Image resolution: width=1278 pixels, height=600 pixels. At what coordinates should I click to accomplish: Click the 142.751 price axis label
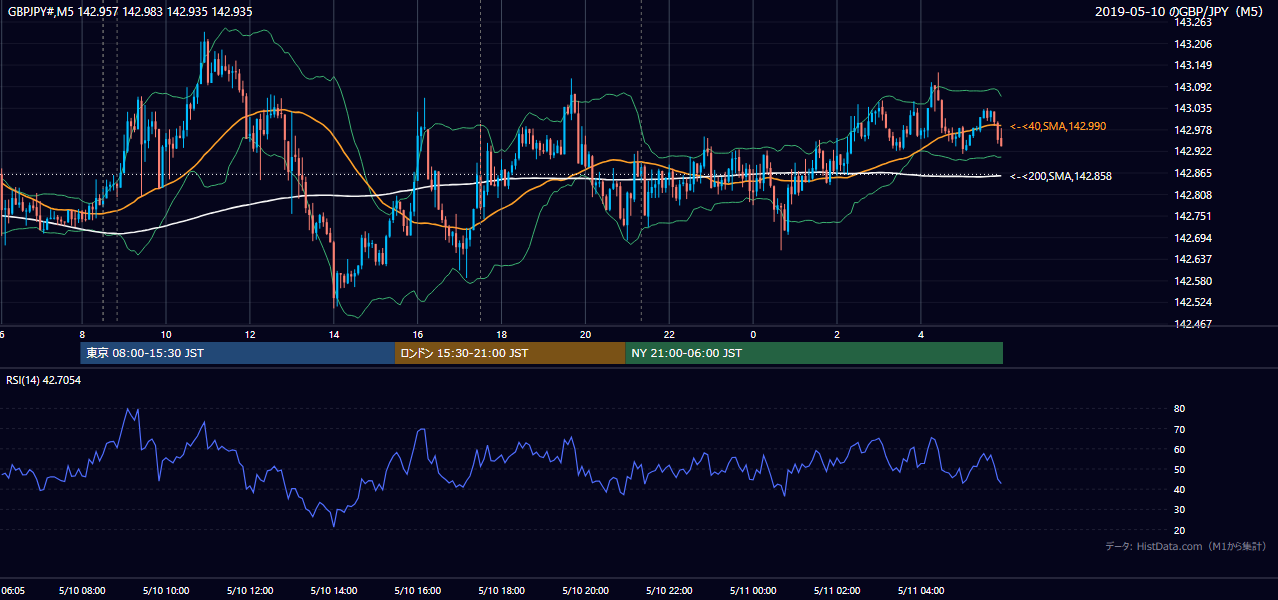click(x=1193, y=216)
